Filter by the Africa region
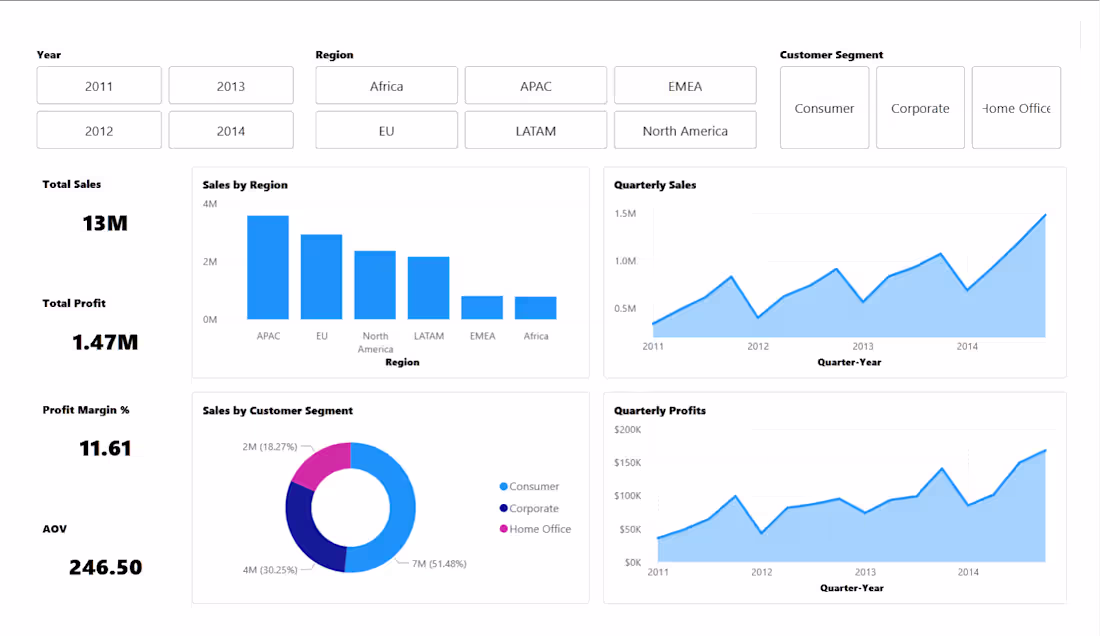The height and width of the screenshot is (636, 1100). (386, 85)
